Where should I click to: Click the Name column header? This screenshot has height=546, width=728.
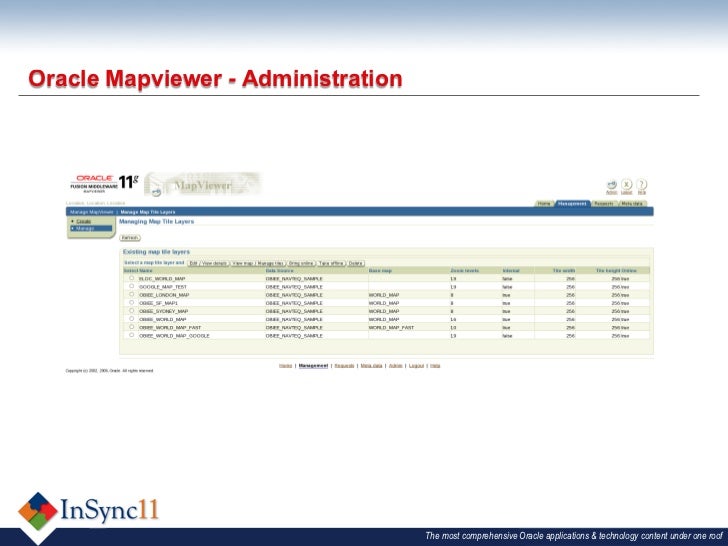point(146,270)
